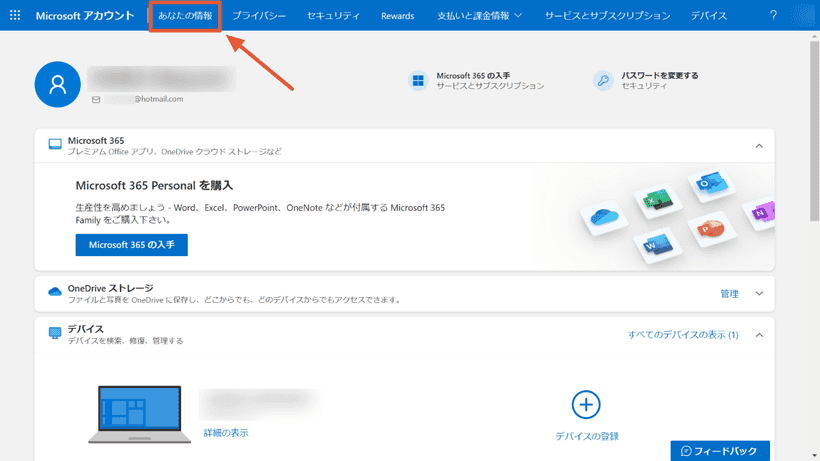The image size is (820, 461).
Task: Click the OneDrive ストレージ heading
Action: click(x=110, y=289)
